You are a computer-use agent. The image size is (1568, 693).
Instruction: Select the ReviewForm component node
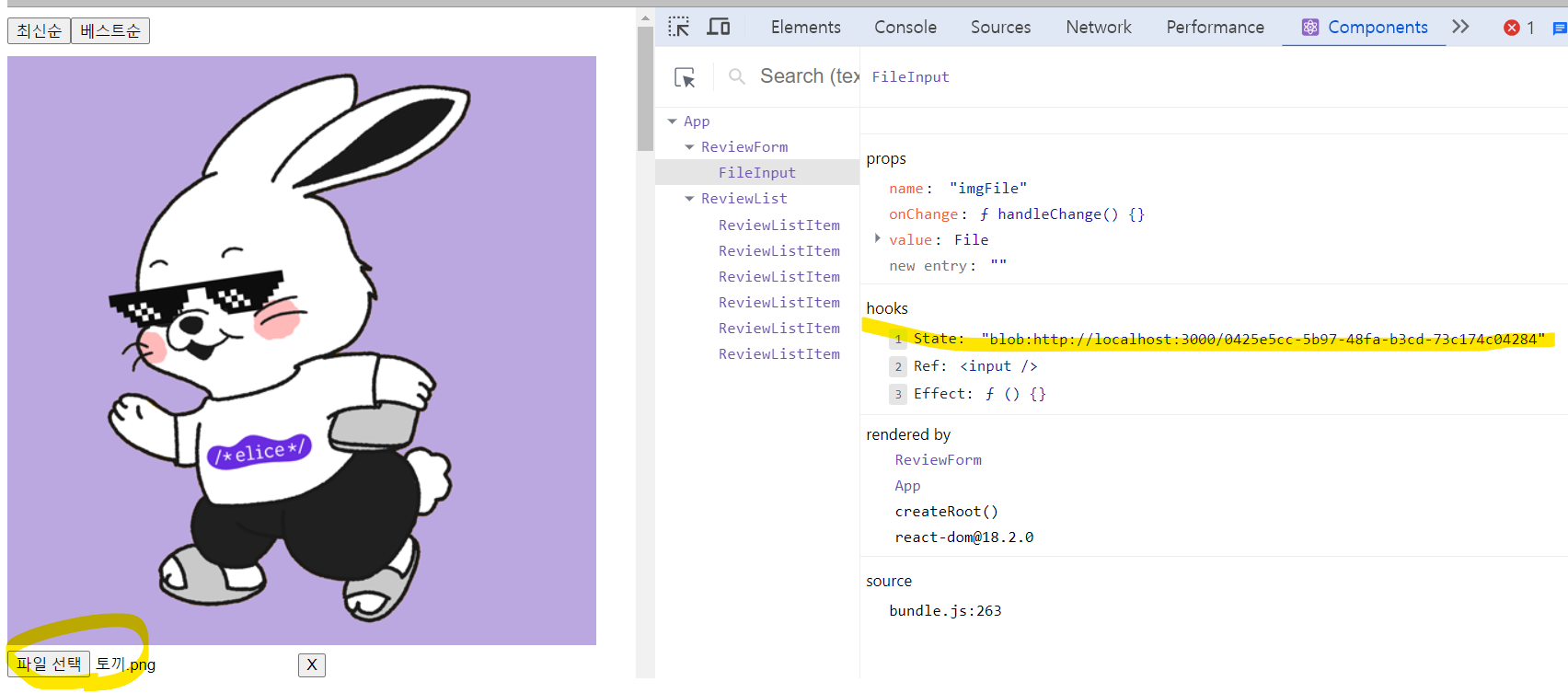tap(744, 147)
